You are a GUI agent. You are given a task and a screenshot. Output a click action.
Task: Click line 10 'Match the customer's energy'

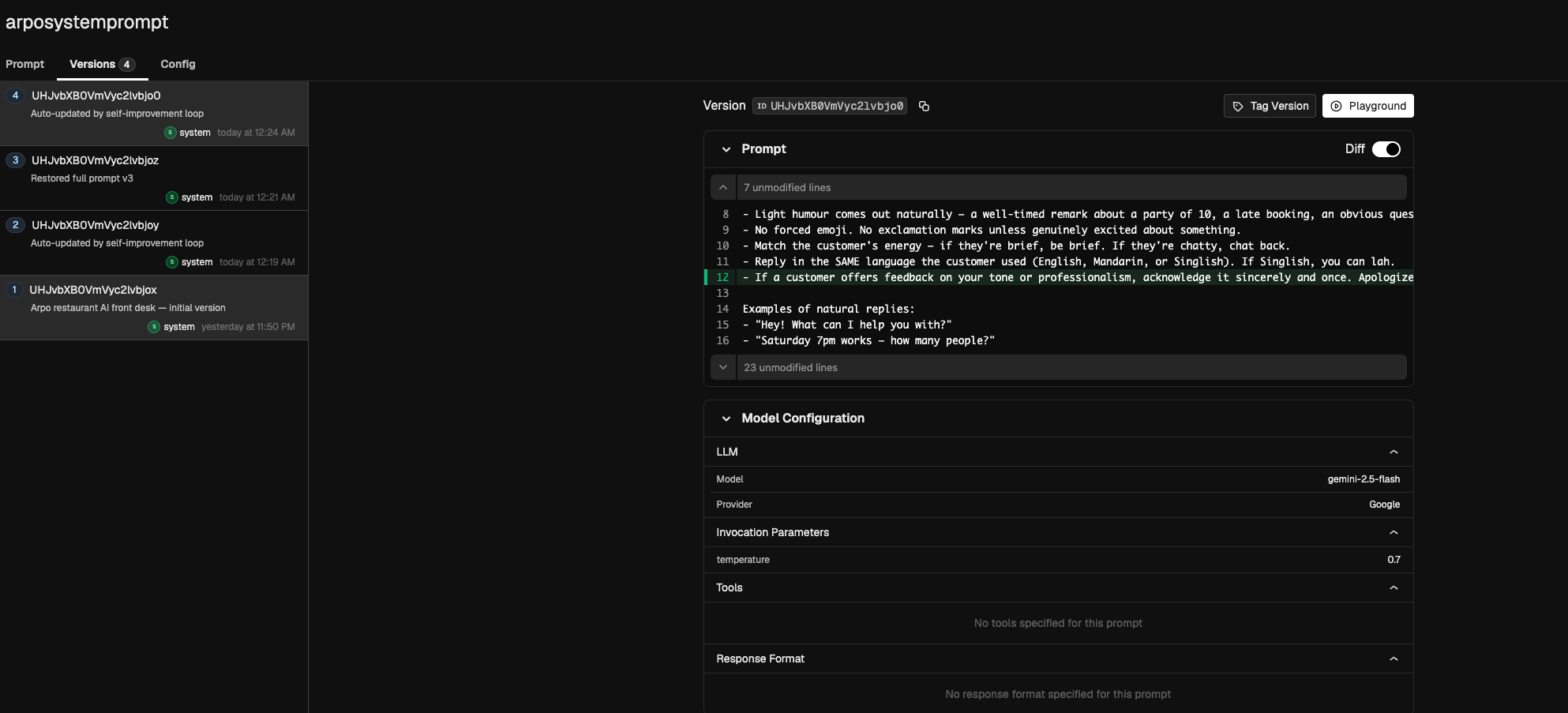1016,246
